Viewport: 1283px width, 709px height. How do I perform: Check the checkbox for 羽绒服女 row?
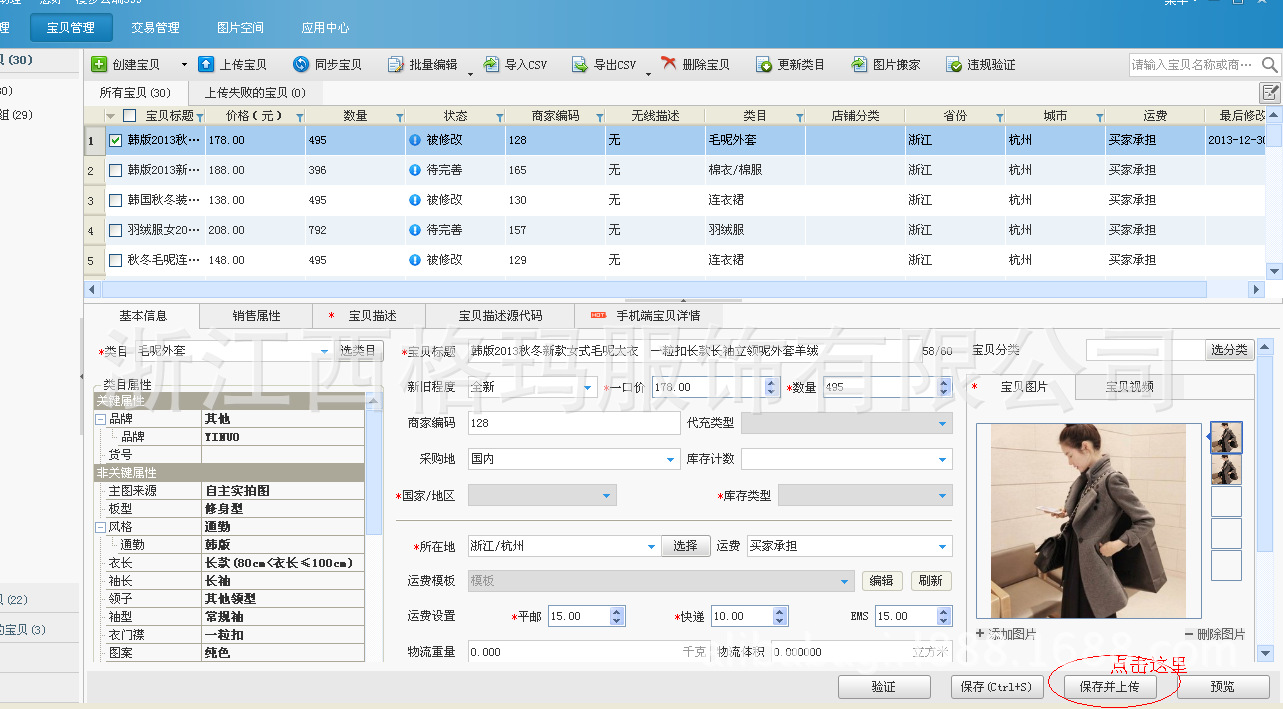coord(113,230)
